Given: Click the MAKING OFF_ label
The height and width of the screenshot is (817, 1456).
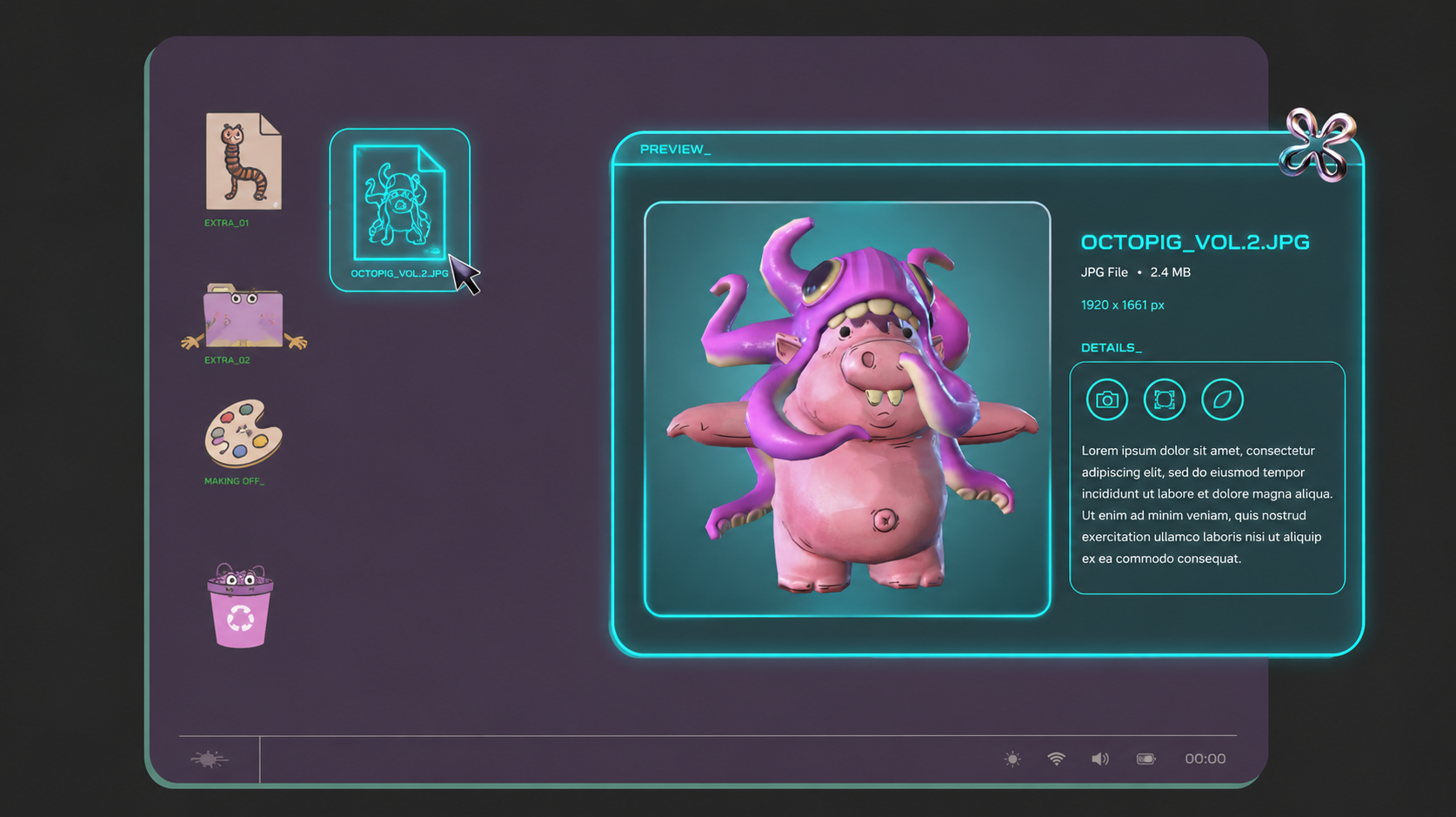Looking at the screenshot, I should click(234, 481).
